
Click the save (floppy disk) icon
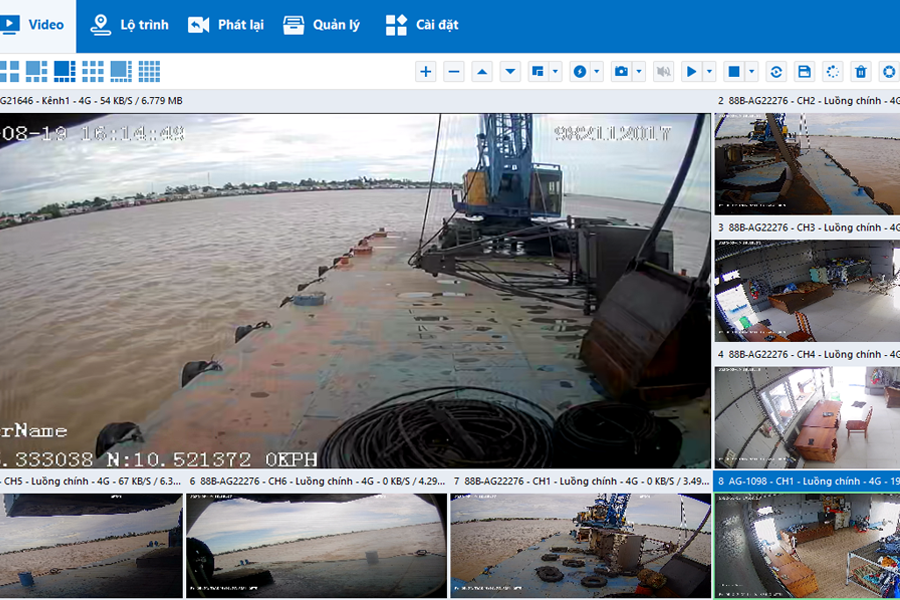coord(804,72)
